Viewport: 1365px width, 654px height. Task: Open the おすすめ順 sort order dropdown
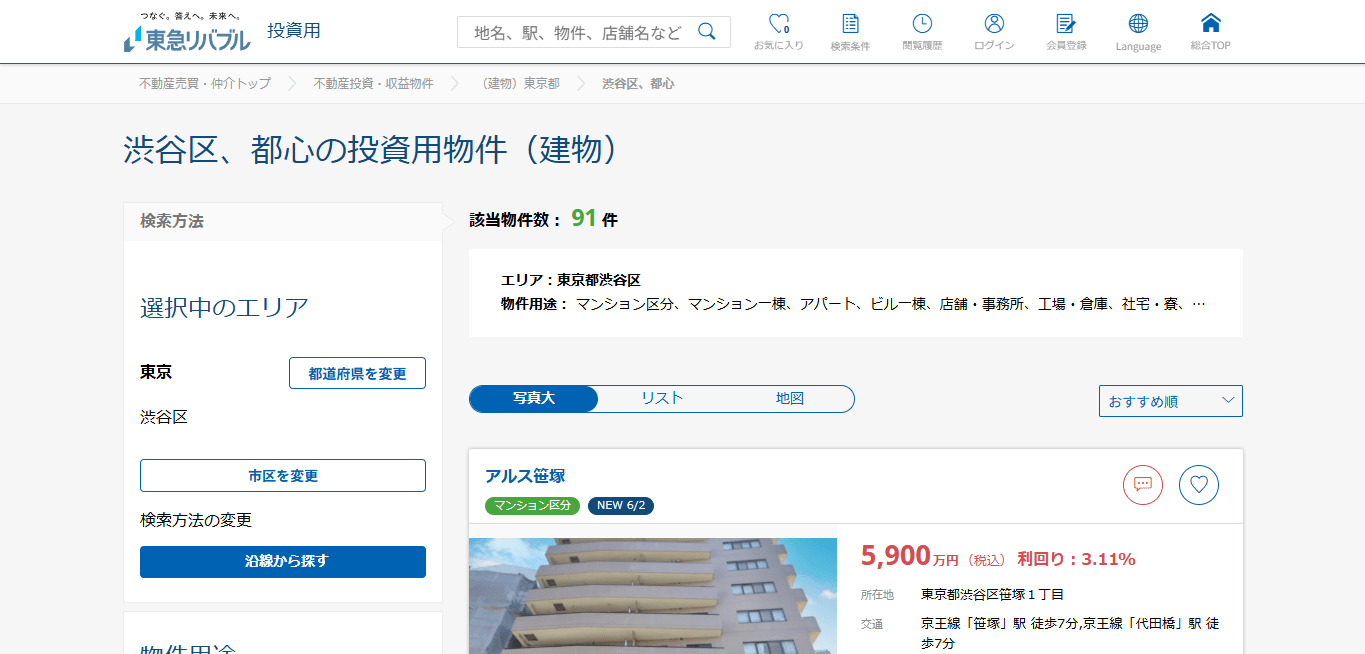(1170, 400)
